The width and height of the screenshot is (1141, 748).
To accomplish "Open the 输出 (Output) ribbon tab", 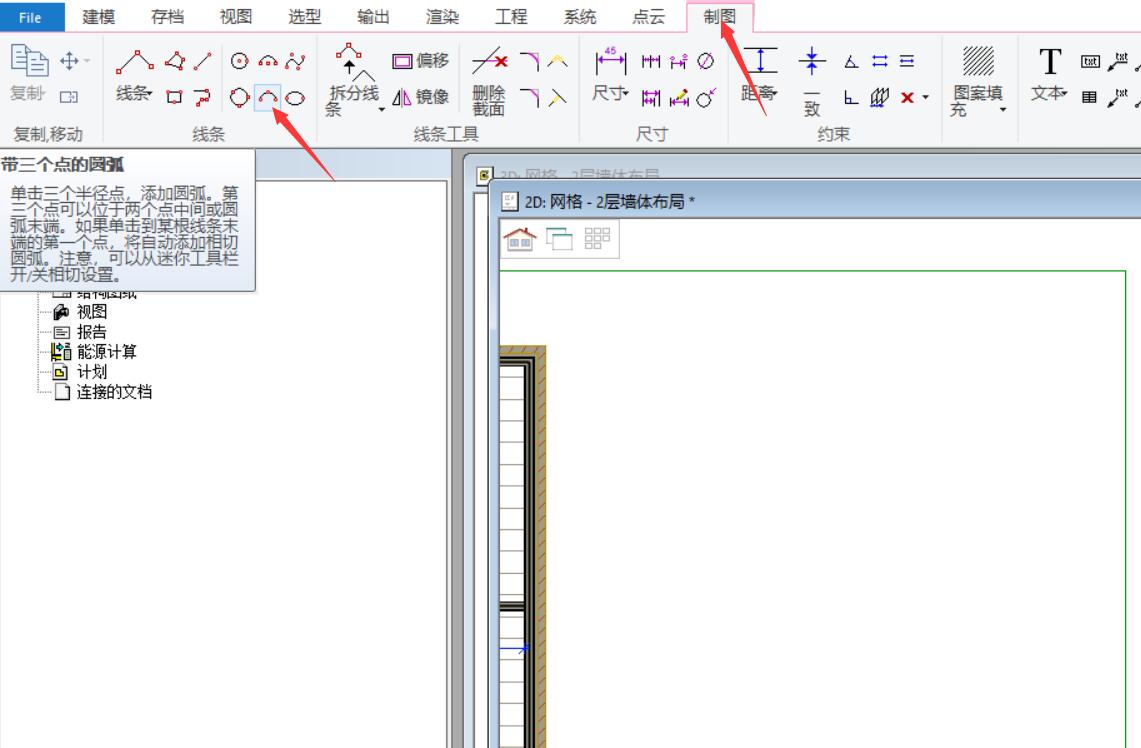I will 373,17.
